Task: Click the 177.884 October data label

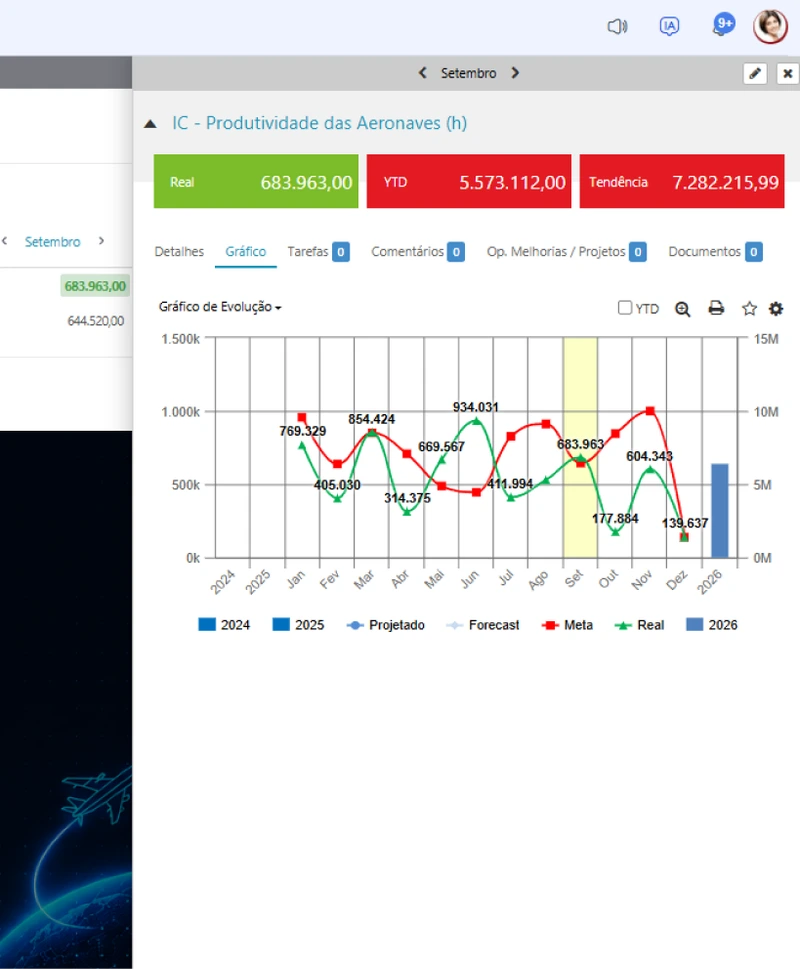Action: coord(615,518)
